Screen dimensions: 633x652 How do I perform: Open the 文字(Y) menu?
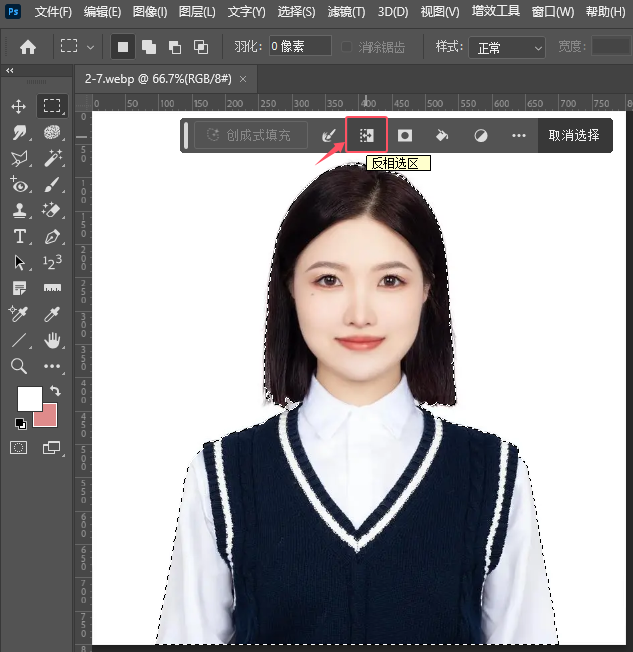click(246, 12)
